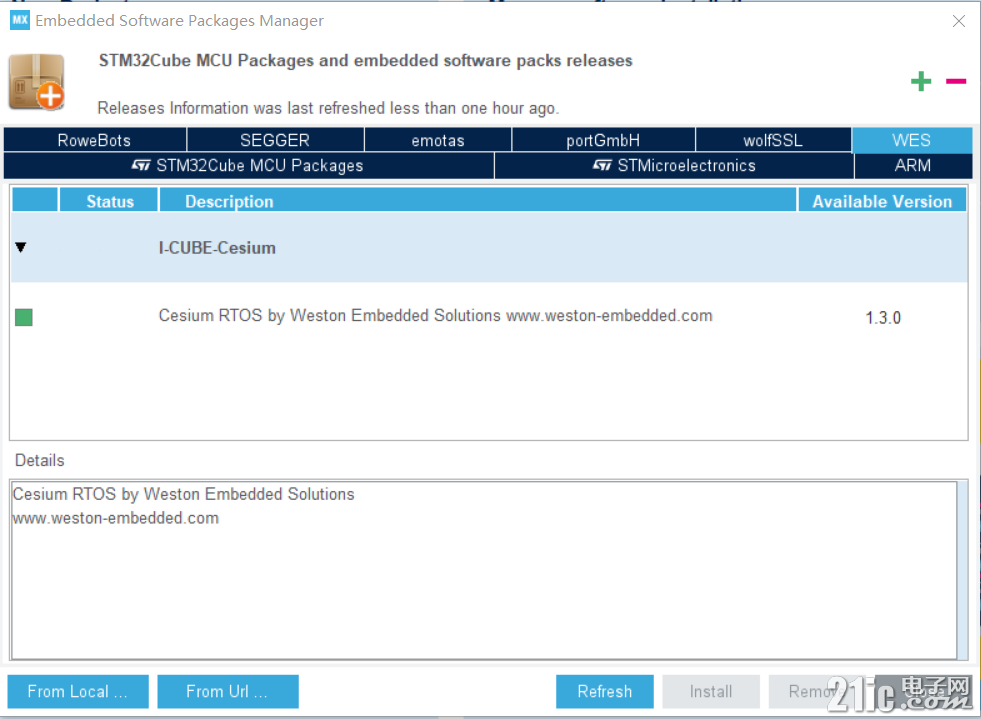981x719 pixels.
Task: Open the wolfSSL tab
Action: (773, 140)
